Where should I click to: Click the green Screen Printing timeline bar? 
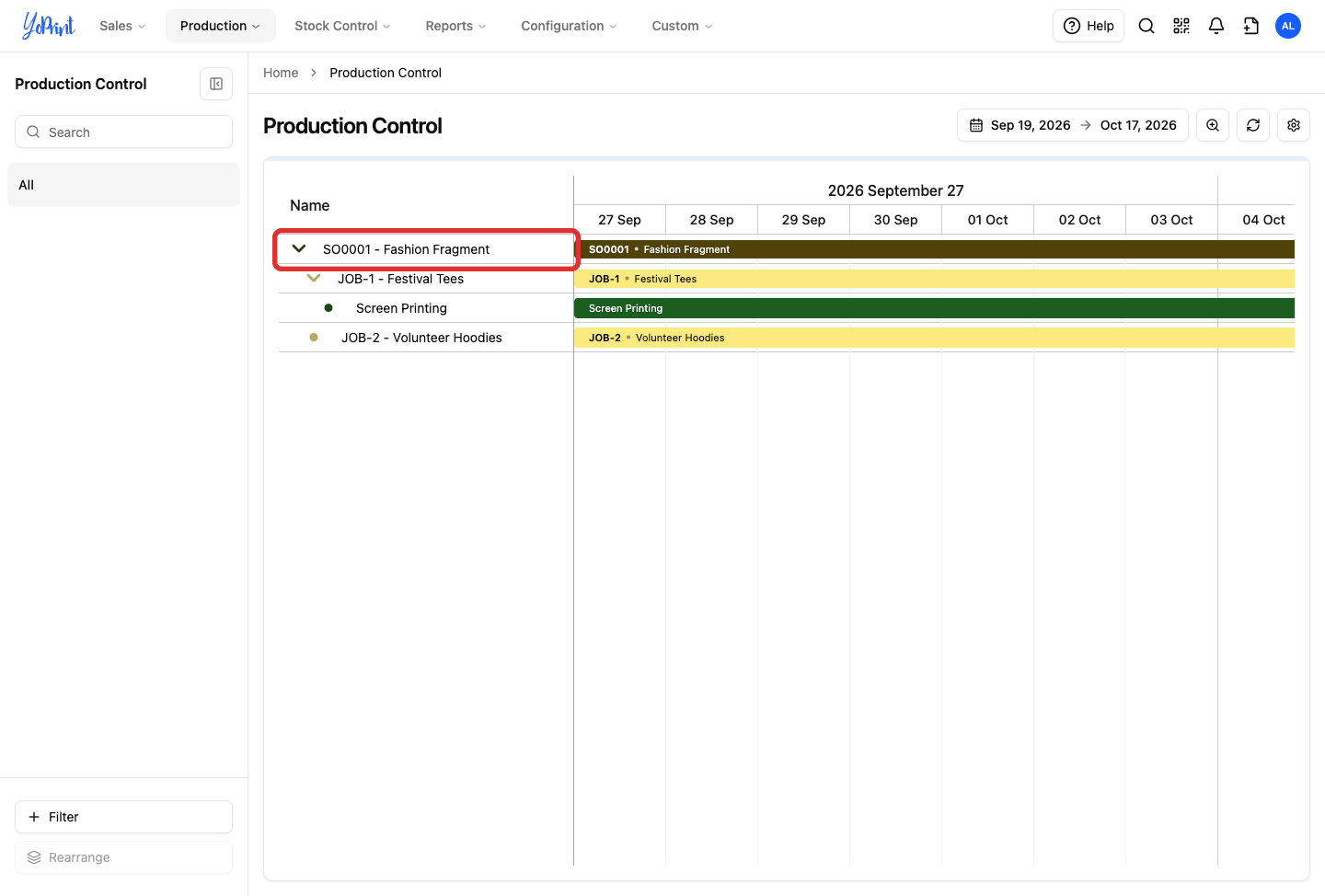[934, 308]
